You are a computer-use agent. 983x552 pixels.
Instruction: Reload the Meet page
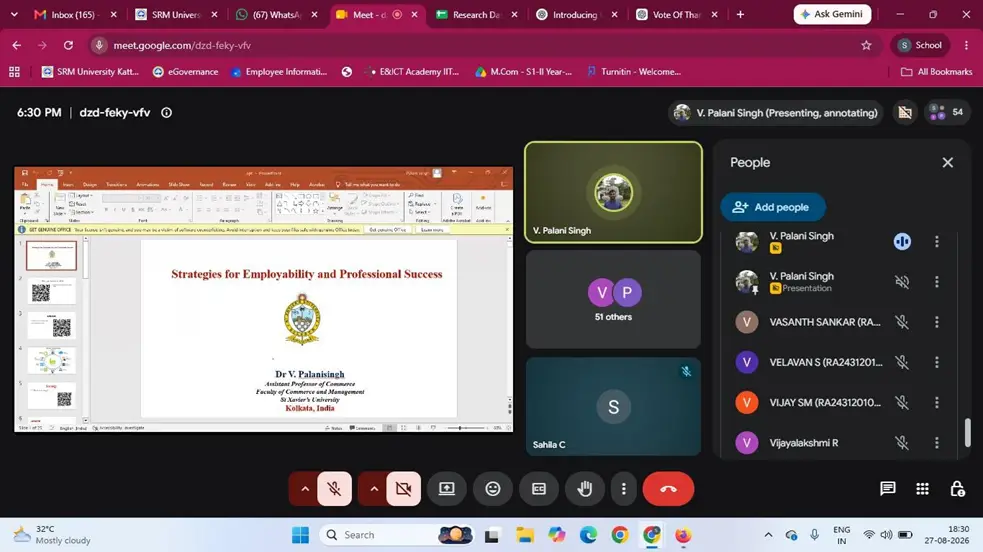(x=68, y=45)
